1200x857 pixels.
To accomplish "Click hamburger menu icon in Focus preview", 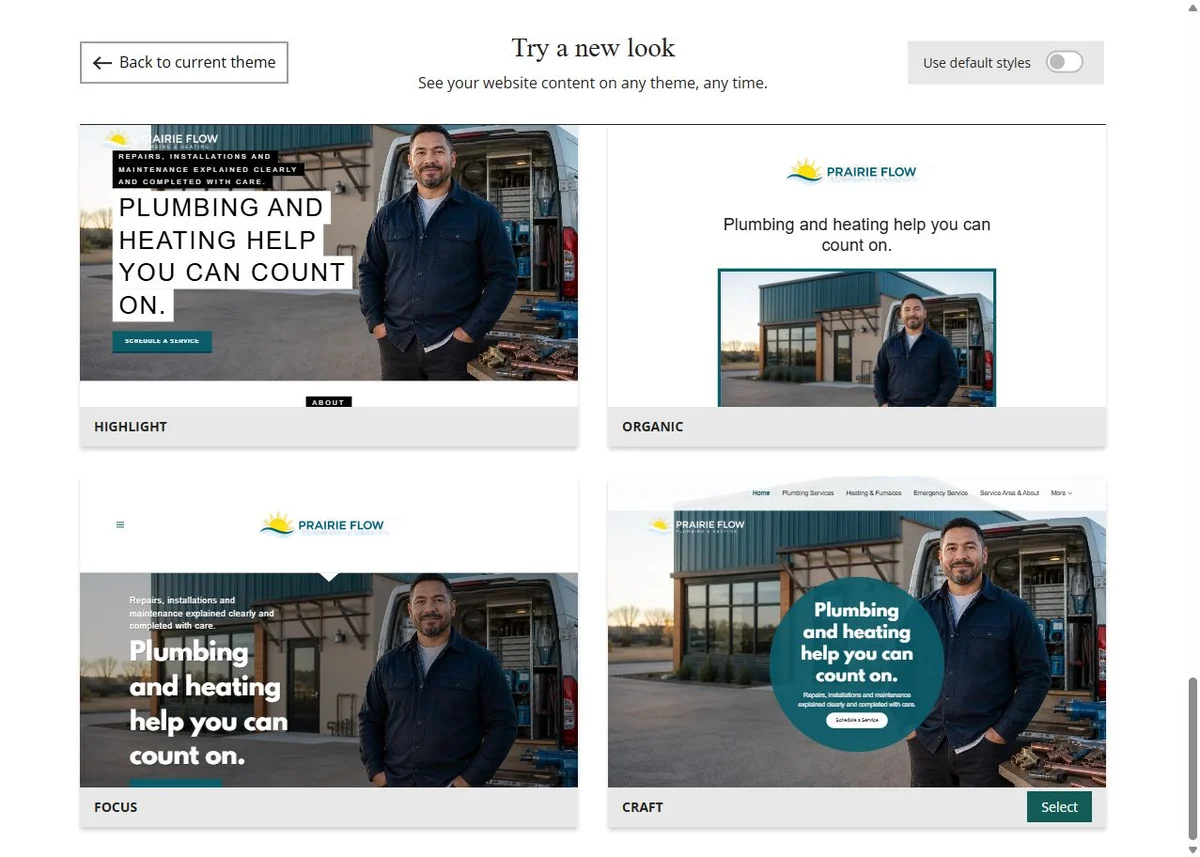I will (x=120, y=525).
